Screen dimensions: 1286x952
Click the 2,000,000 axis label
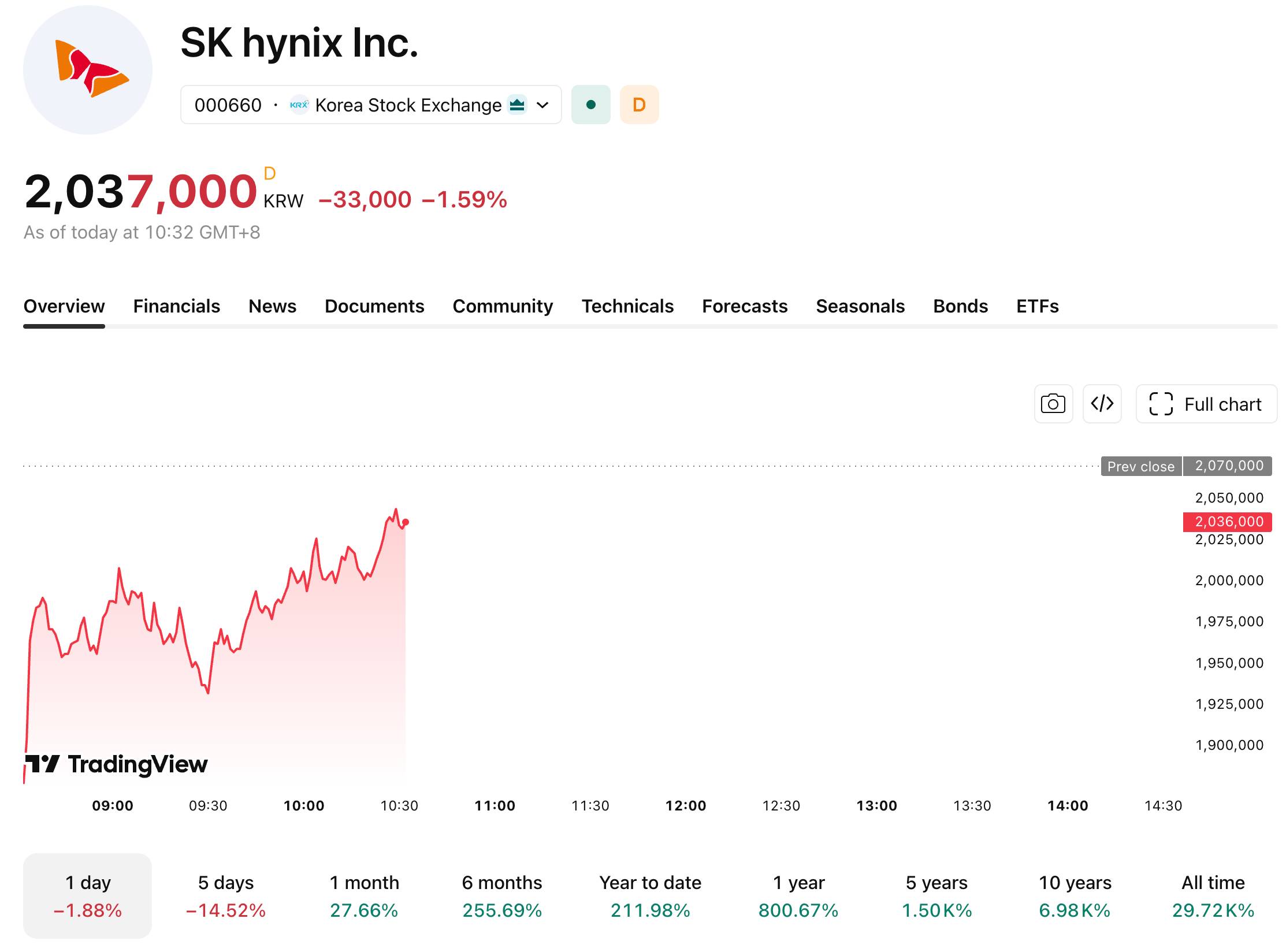coord(1229,581)
